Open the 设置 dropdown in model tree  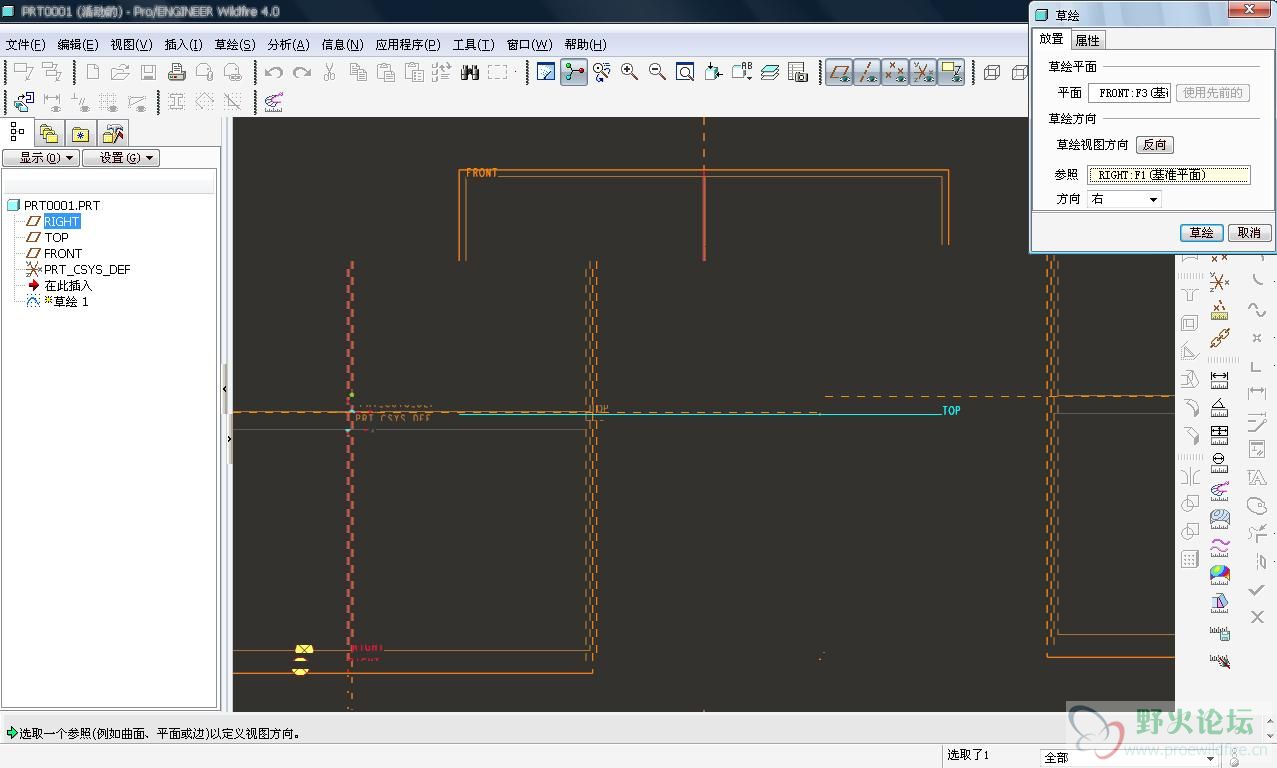tap(121, 158)
